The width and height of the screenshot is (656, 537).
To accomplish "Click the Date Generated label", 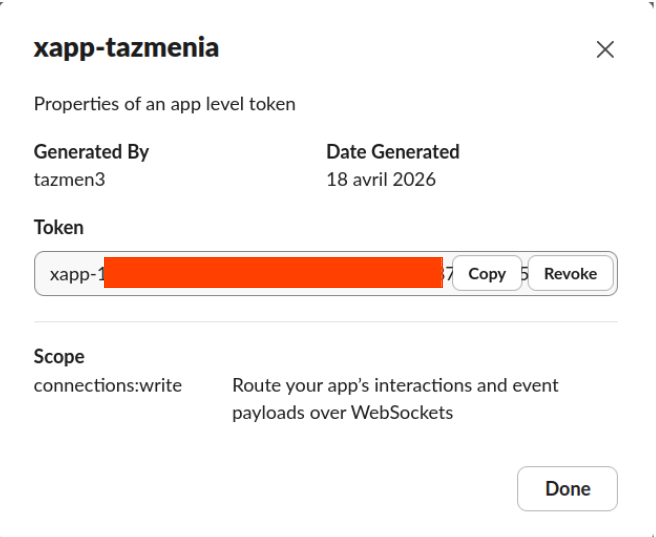I will pos(393,152).
